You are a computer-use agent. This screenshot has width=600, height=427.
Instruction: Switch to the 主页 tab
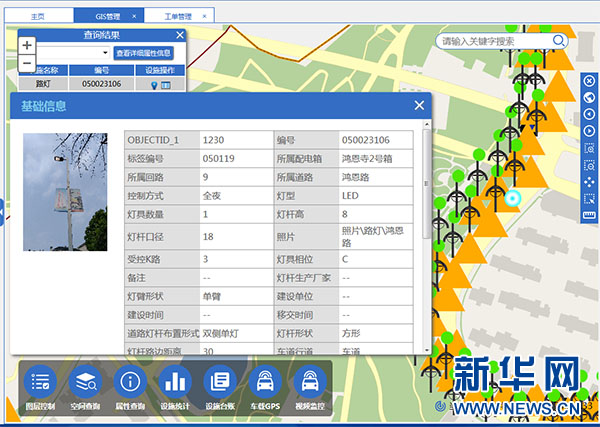38,16
